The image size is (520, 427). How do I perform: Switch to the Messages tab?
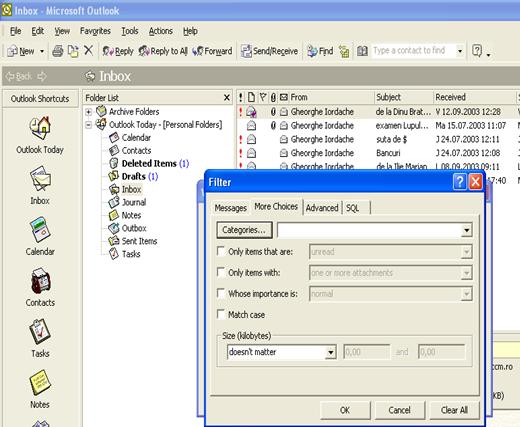[230, 208]
